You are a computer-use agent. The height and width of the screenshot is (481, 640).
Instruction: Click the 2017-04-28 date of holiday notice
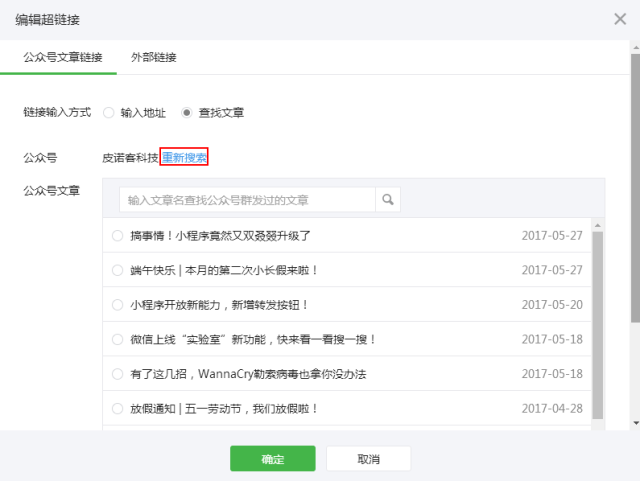[x=552, y=408]
